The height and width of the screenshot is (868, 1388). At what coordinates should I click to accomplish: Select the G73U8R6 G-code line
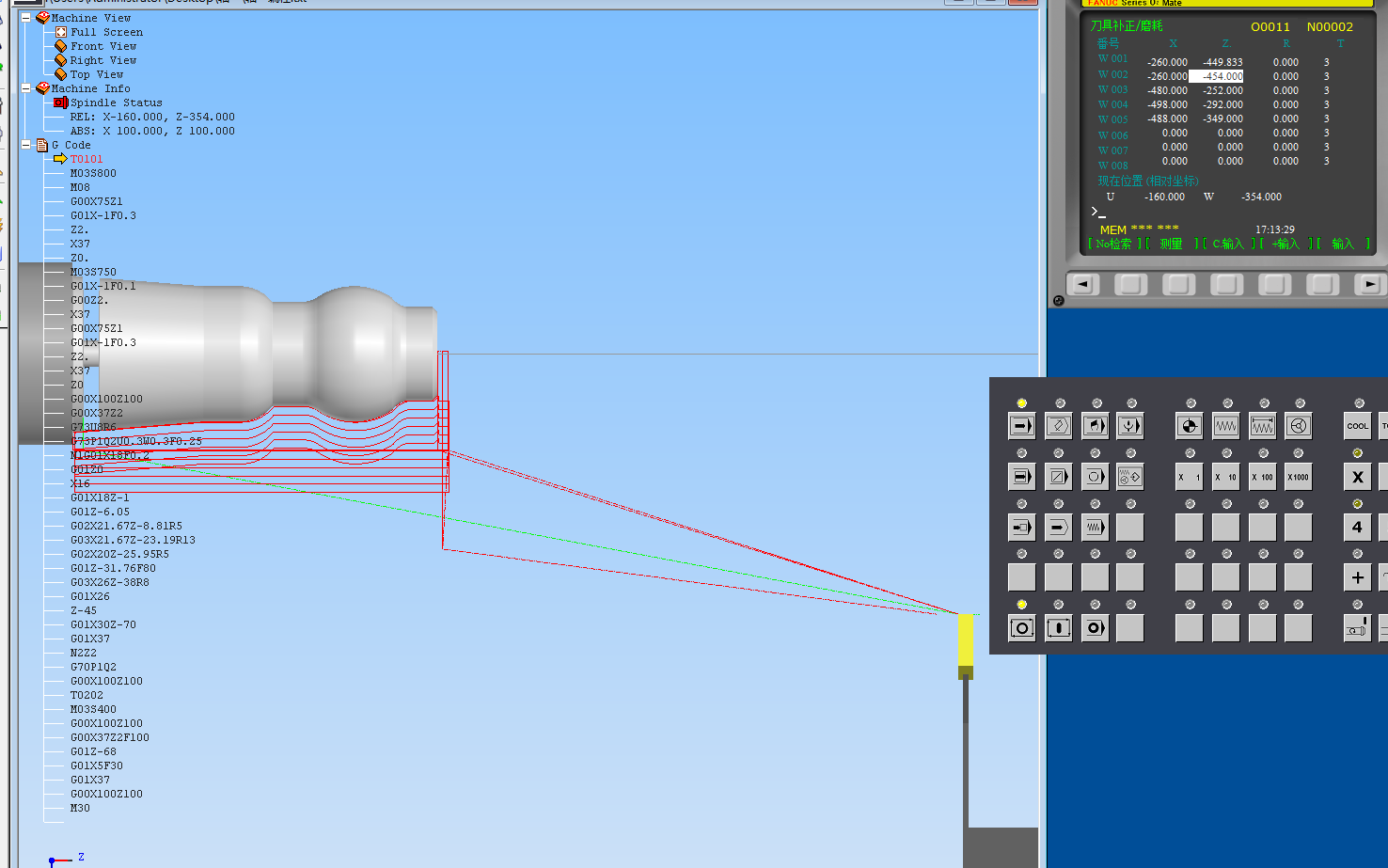93,427
